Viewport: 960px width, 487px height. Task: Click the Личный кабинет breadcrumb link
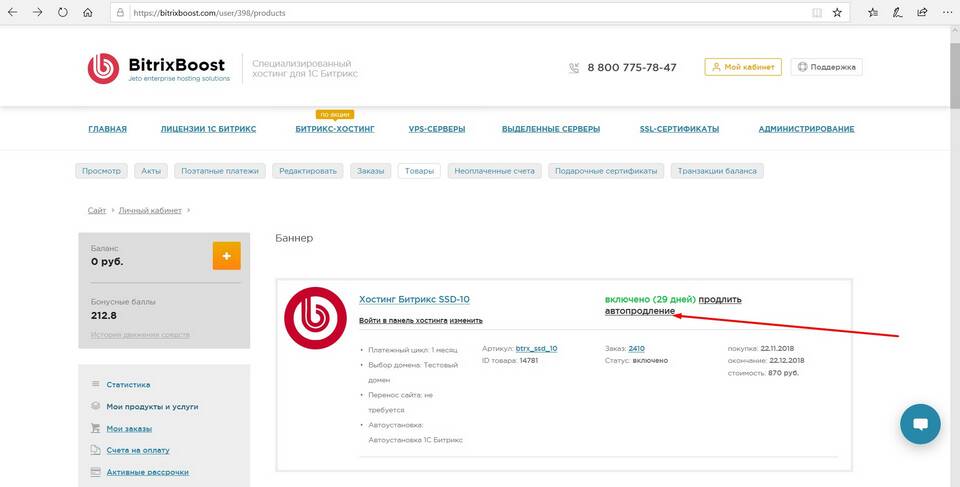150,210
